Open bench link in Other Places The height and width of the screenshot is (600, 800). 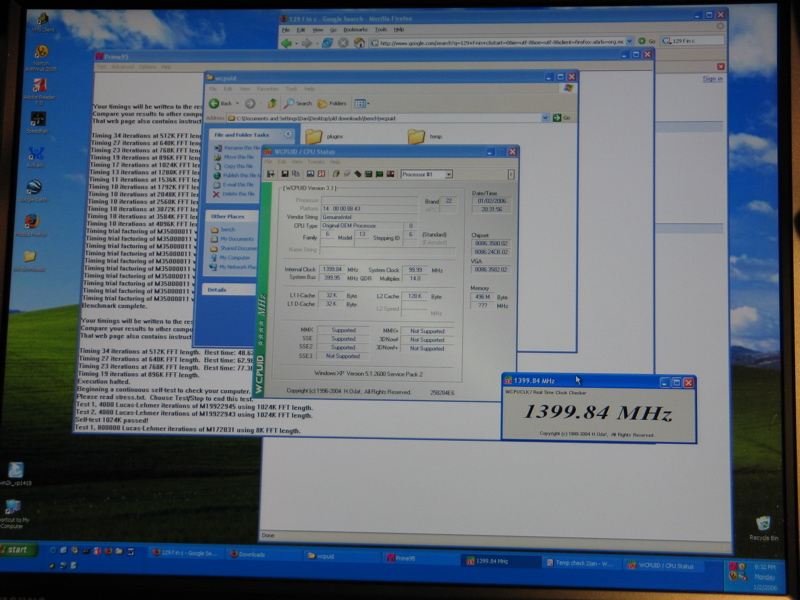pyautogui.click(x=223, y=230)
